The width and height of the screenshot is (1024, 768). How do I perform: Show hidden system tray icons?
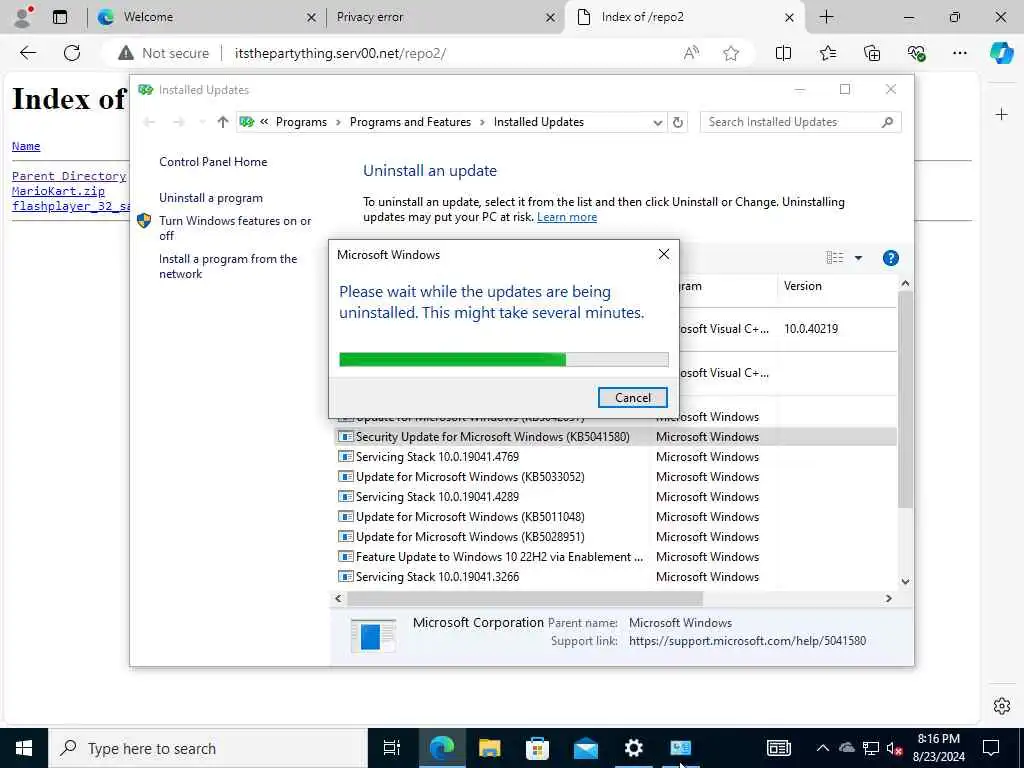click(x=822, y=748)
